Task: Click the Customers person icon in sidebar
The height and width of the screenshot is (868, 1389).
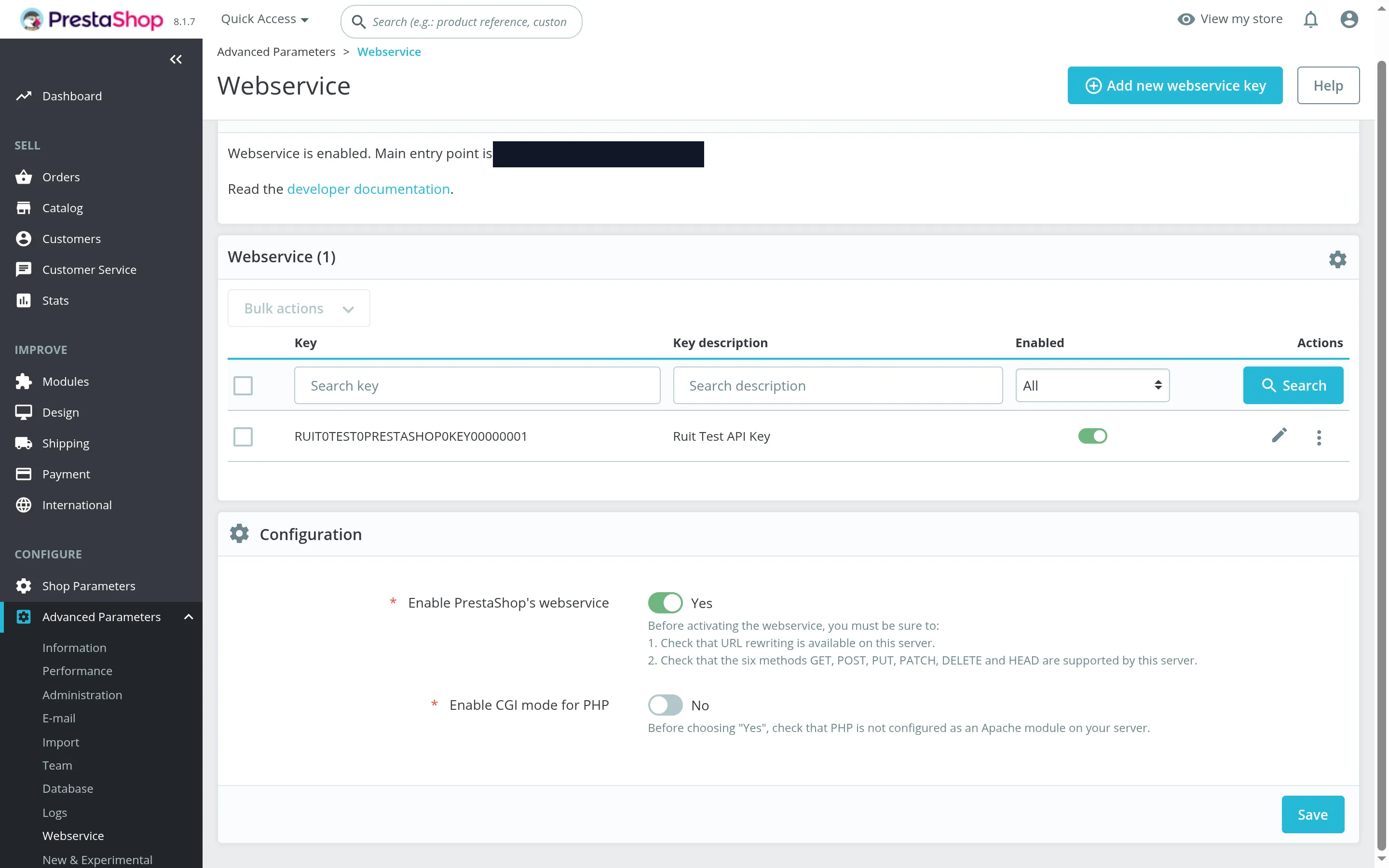Action: 24,238
